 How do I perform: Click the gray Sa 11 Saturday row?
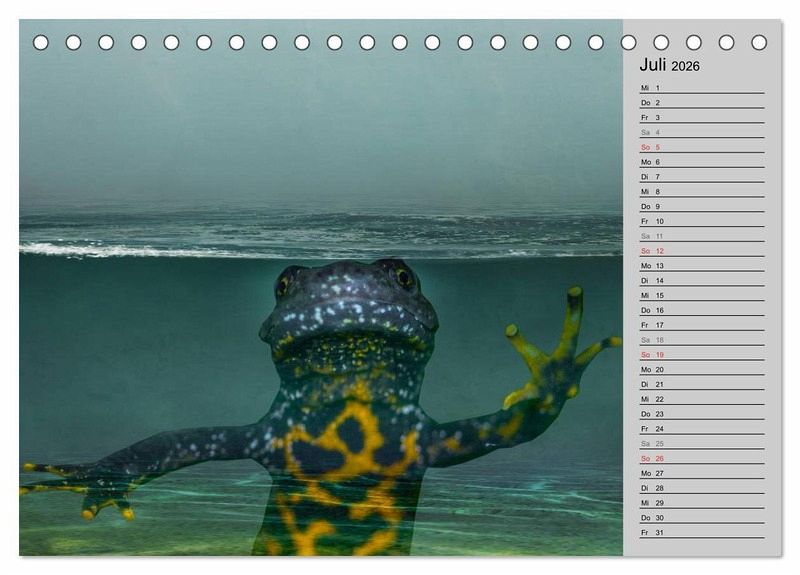pos(701,236)
